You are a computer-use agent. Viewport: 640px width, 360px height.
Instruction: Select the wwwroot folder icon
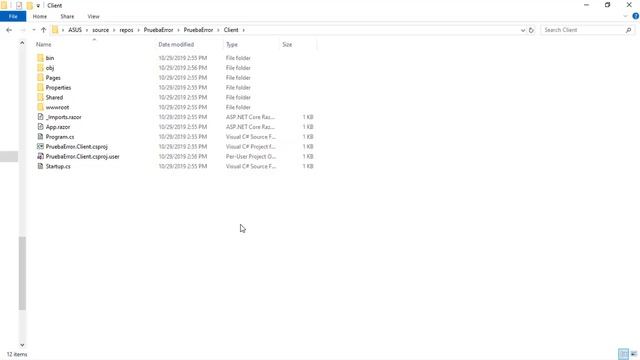click(40, 107)
